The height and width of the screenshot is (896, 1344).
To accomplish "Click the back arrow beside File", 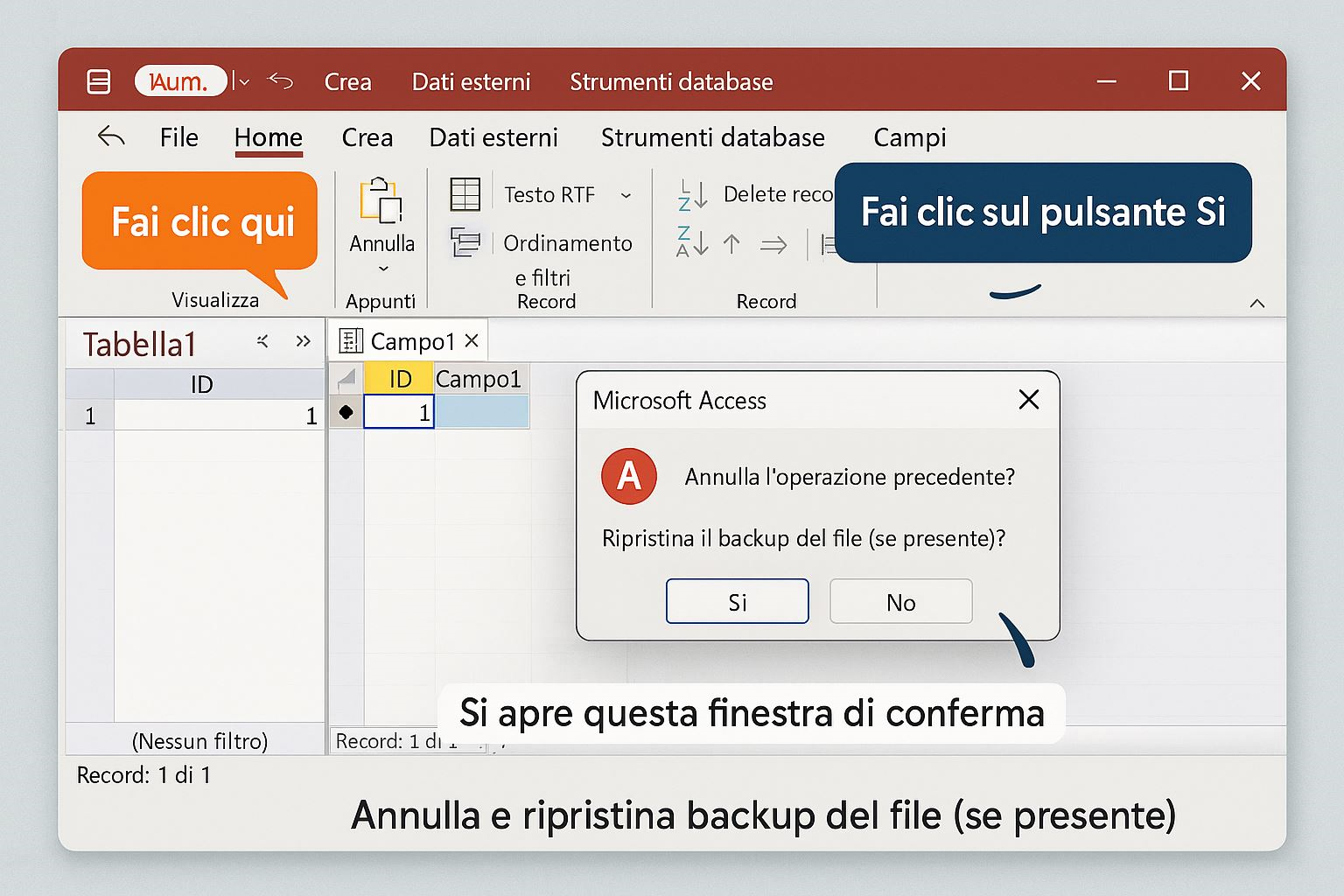I will click(x=111, y=136).
